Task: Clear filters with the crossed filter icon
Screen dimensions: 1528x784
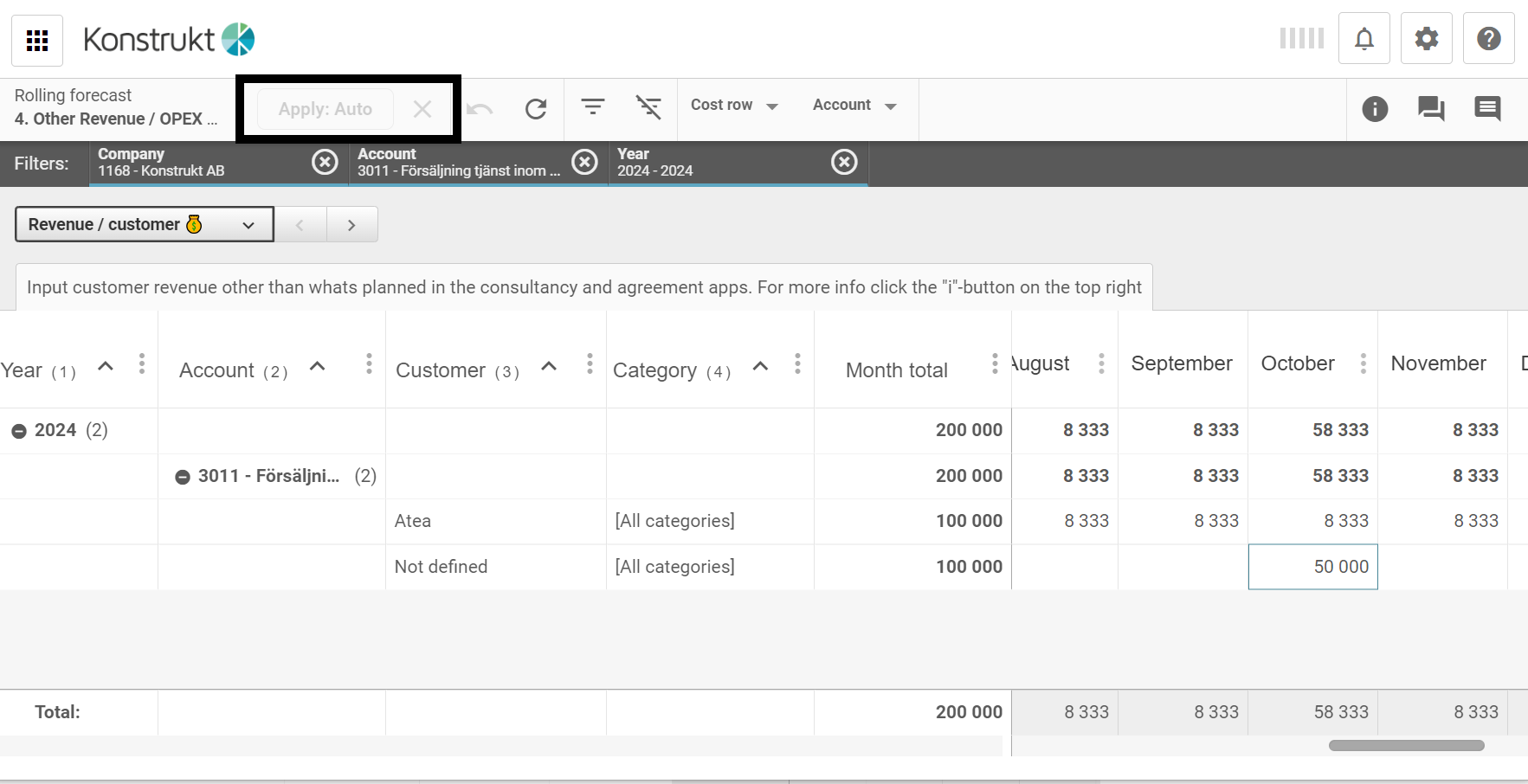Action: [x=648, y=107]
